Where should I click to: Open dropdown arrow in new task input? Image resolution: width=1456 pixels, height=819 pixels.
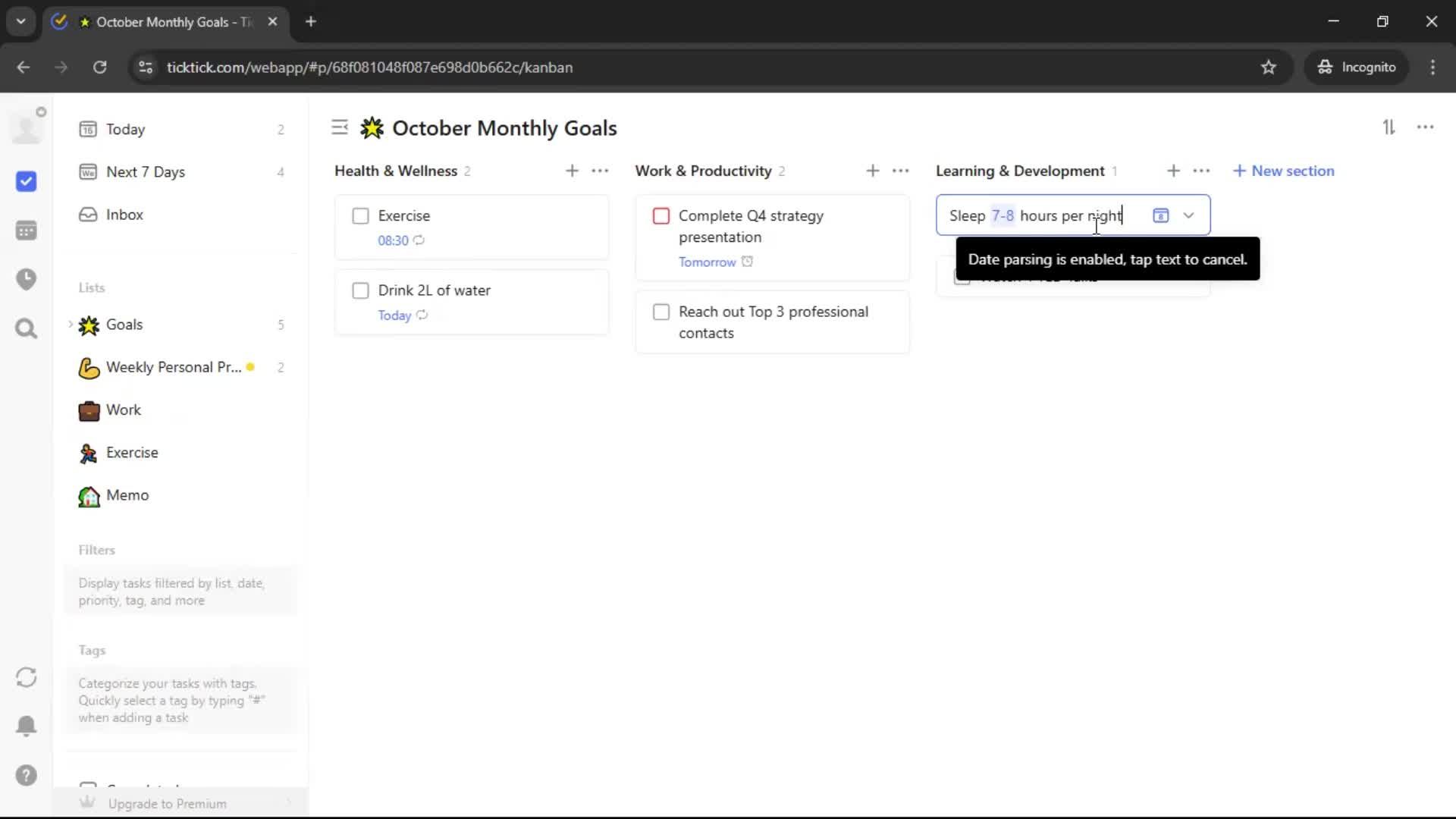click(1188, 215)
